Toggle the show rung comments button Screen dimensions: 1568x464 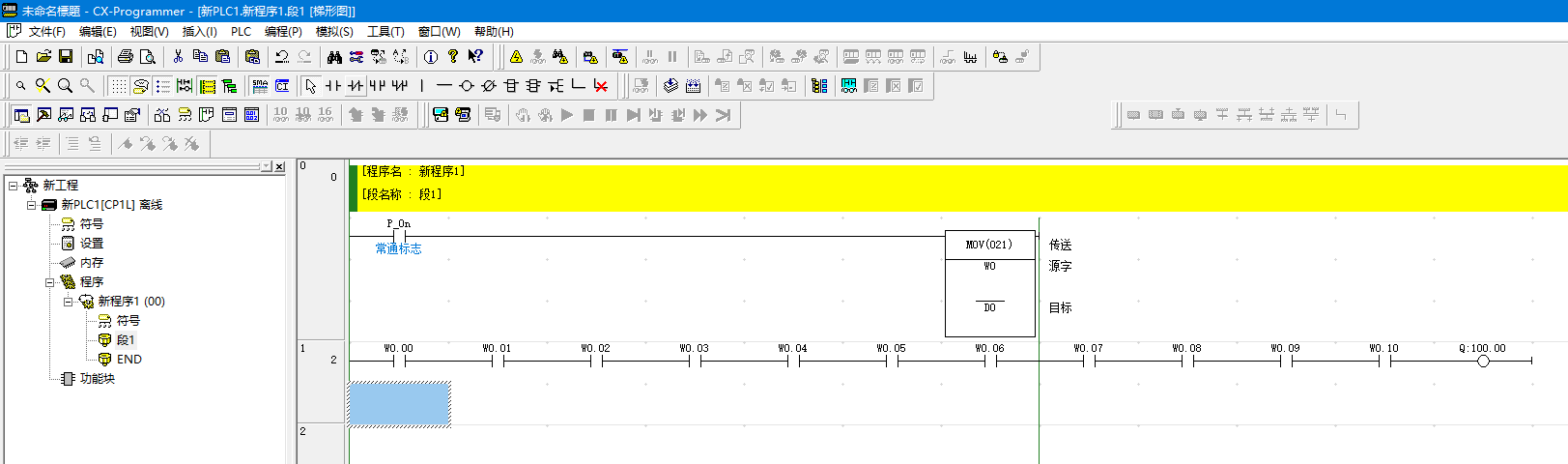coord(162,86)
